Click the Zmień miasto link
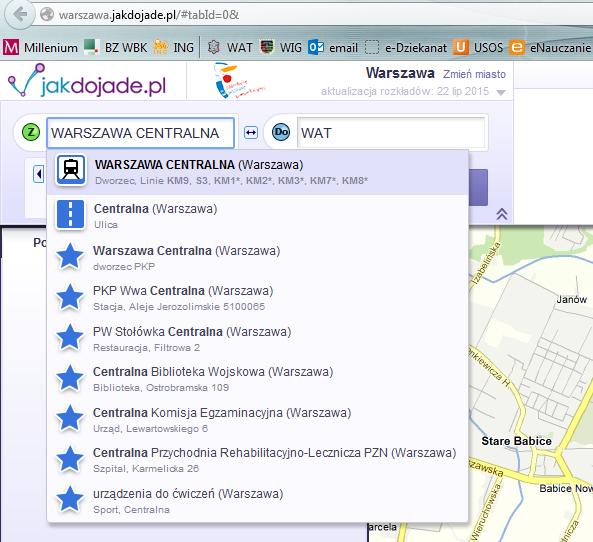This screenshot has width=593, height=542. pos(474,74)
